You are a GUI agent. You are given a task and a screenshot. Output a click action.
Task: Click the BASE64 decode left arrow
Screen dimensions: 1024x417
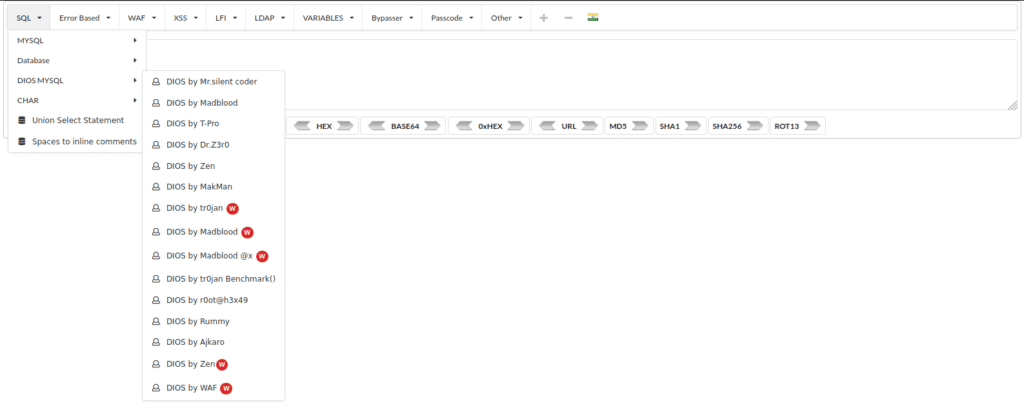[x=377, y=127]
